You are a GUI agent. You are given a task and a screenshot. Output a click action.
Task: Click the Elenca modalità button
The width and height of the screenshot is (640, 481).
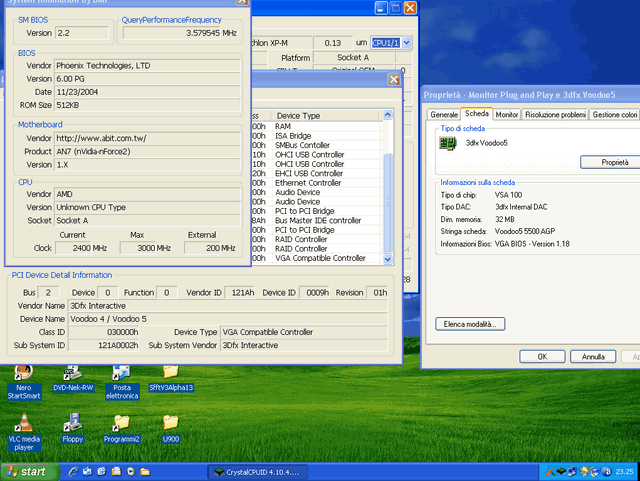(x=470, y=324)
